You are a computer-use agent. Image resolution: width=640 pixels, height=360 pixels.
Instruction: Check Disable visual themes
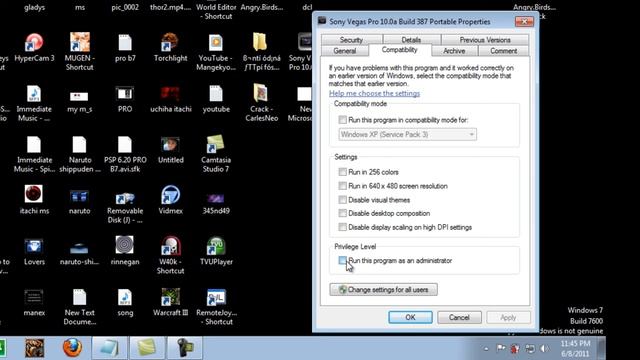[x=342, y=200]
